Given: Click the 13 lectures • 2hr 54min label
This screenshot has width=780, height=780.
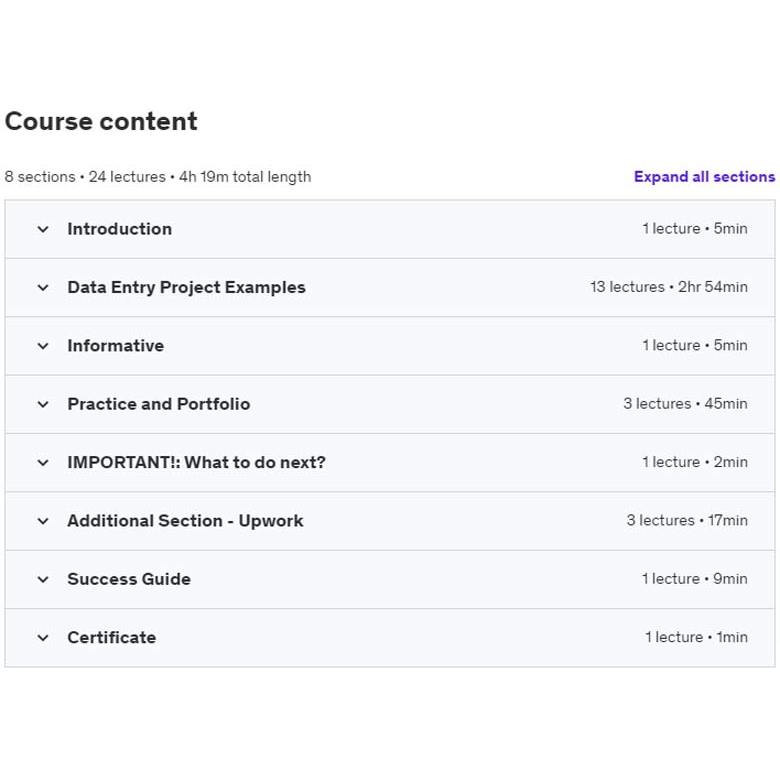Looking at the screenshot, I should 668,288.
